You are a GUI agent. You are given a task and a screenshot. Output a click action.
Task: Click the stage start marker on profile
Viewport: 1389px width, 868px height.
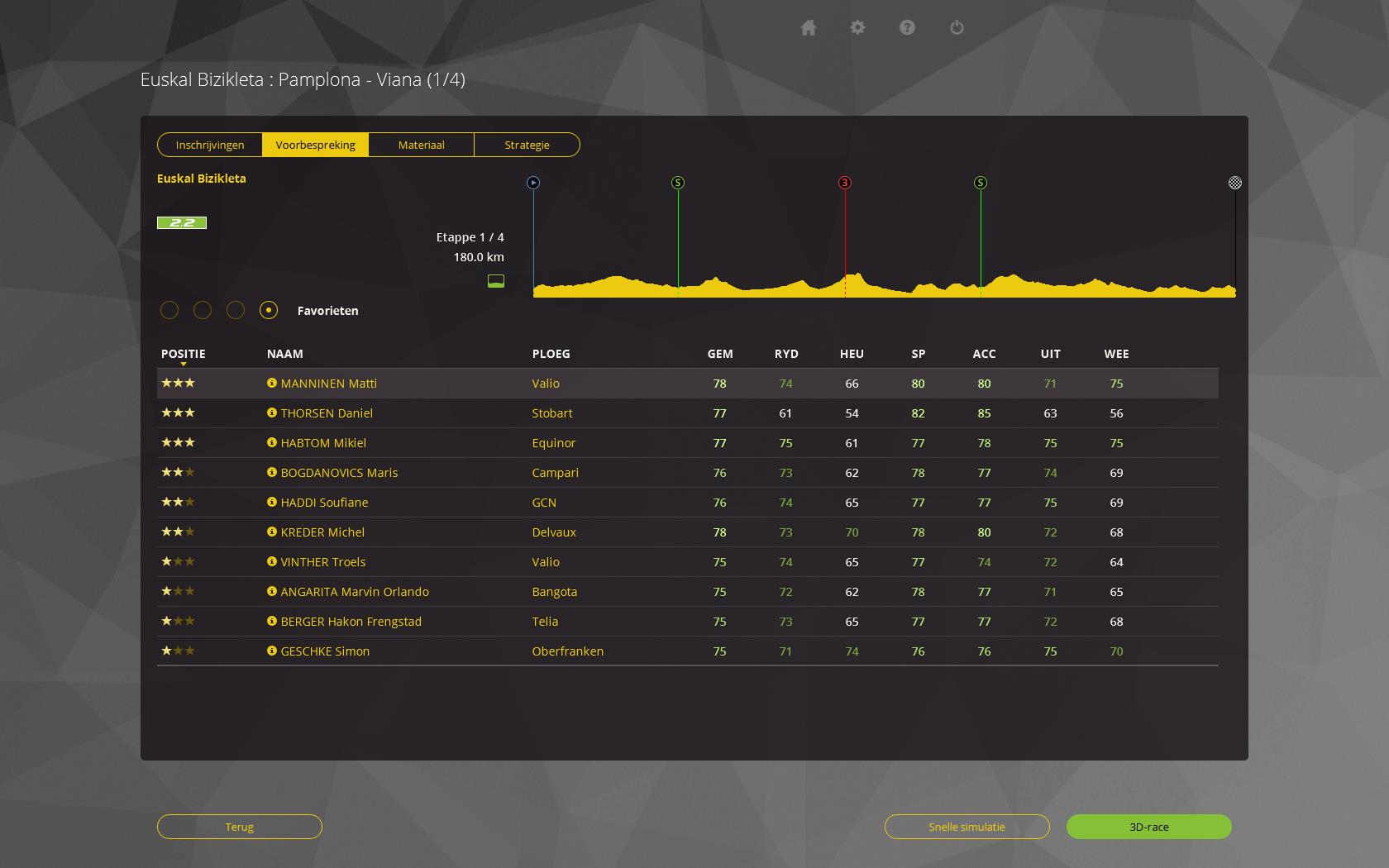click(533, 183)
